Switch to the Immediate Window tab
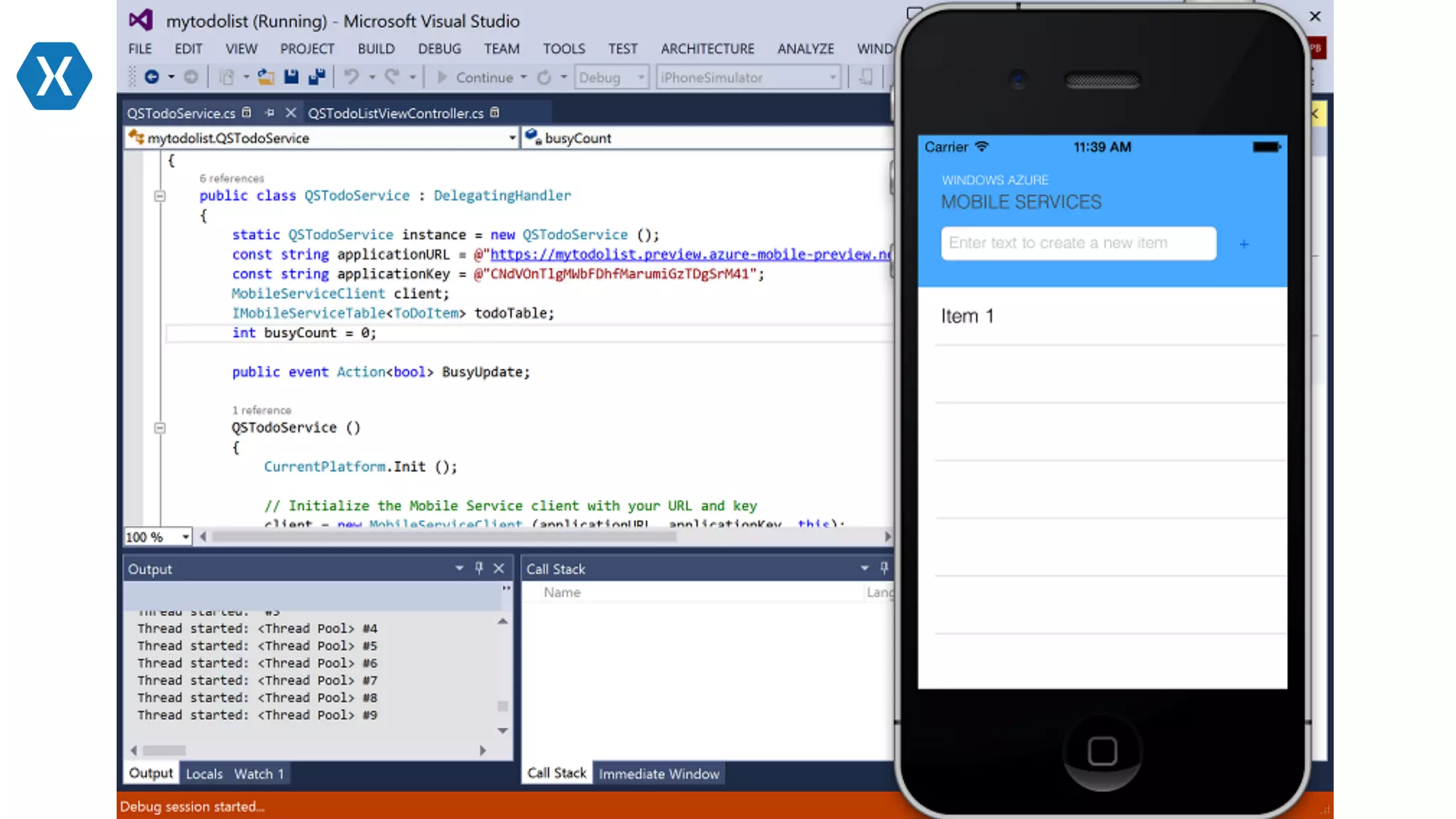The width and height of the screenshot is (1456, 819). pyautogui.click(x=658, y=773)
